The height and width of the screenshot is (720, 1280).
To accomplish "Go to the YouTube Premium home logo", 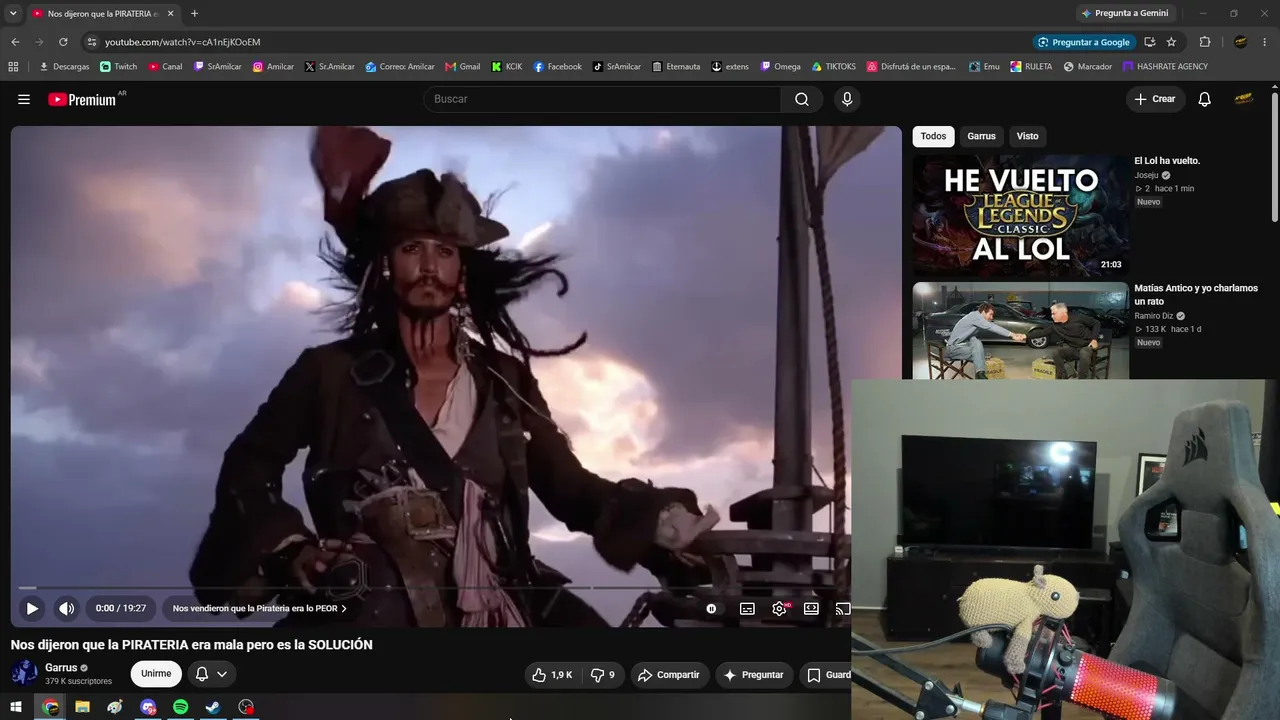I will 82,99.
